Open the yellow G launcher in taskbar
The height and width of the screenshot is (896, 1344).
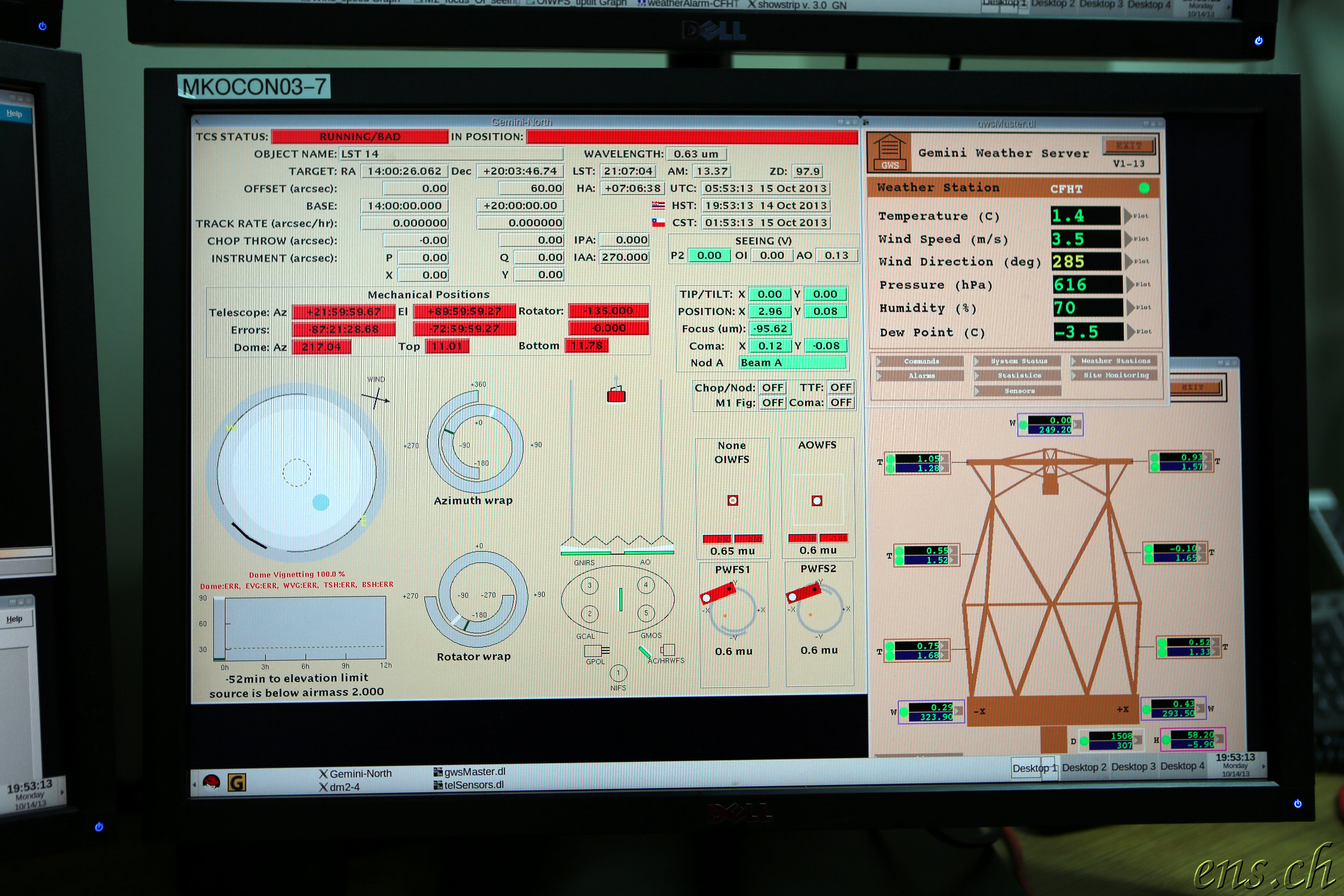pos(237,782)
